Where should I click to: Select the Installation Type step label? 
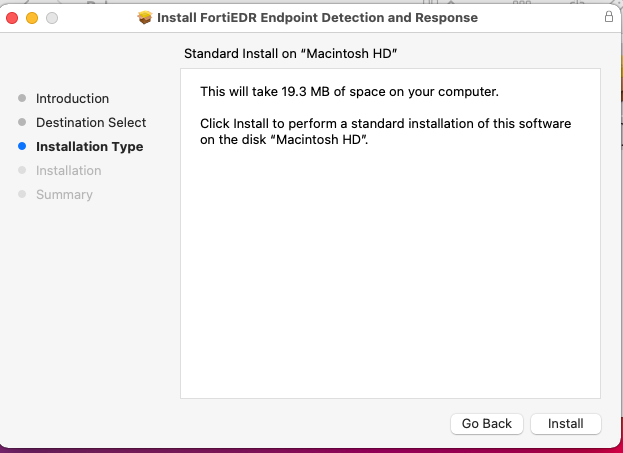[x=89, y=147]
